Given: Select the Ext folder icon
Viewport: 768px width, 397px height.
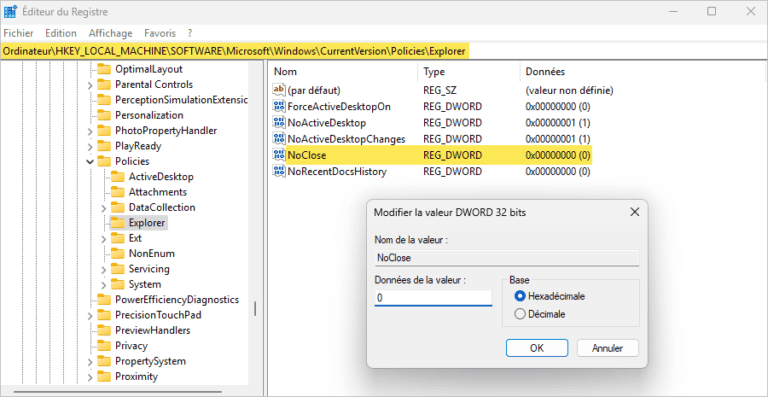Looking at the screenshot, I should click(x=117, y=238).
